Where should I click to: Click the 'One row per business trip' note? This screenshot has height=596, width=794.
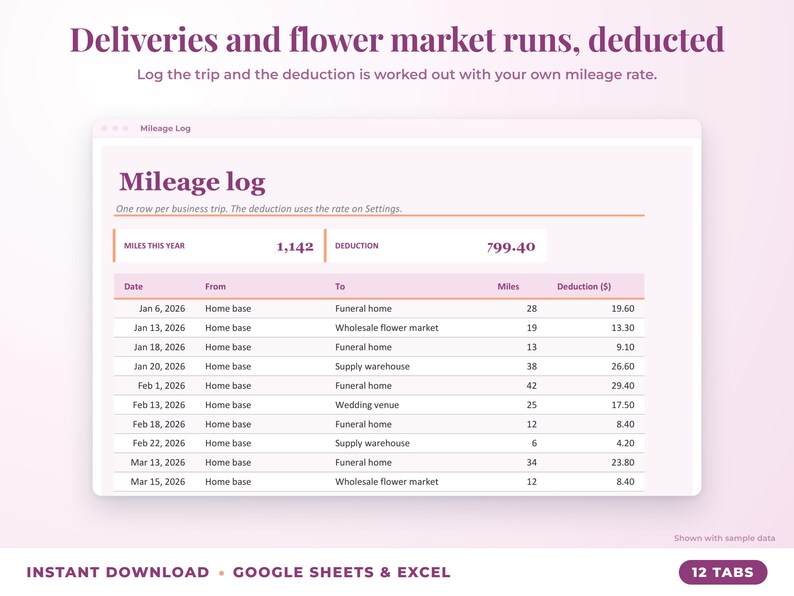pos(259,209)
